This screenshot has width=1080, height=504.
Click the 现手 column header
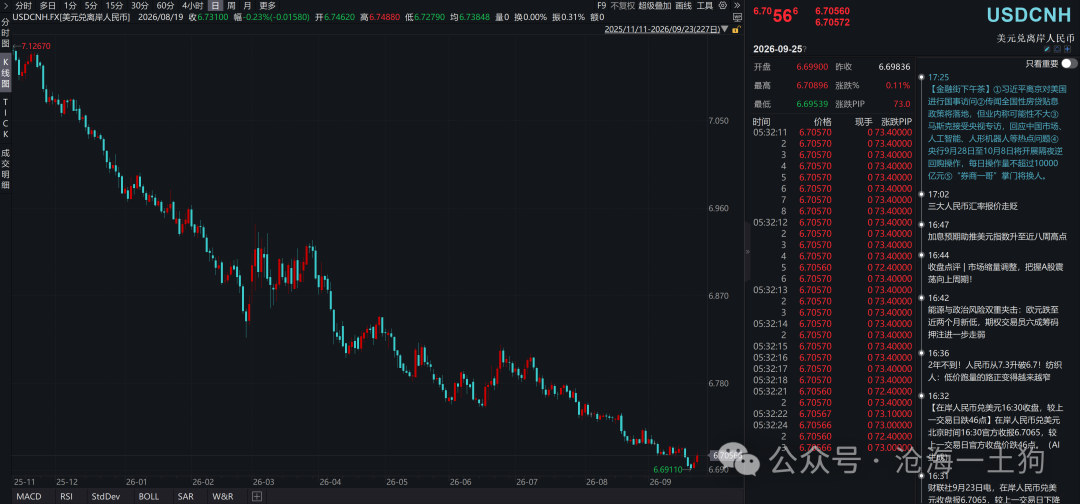coord(863,121)
